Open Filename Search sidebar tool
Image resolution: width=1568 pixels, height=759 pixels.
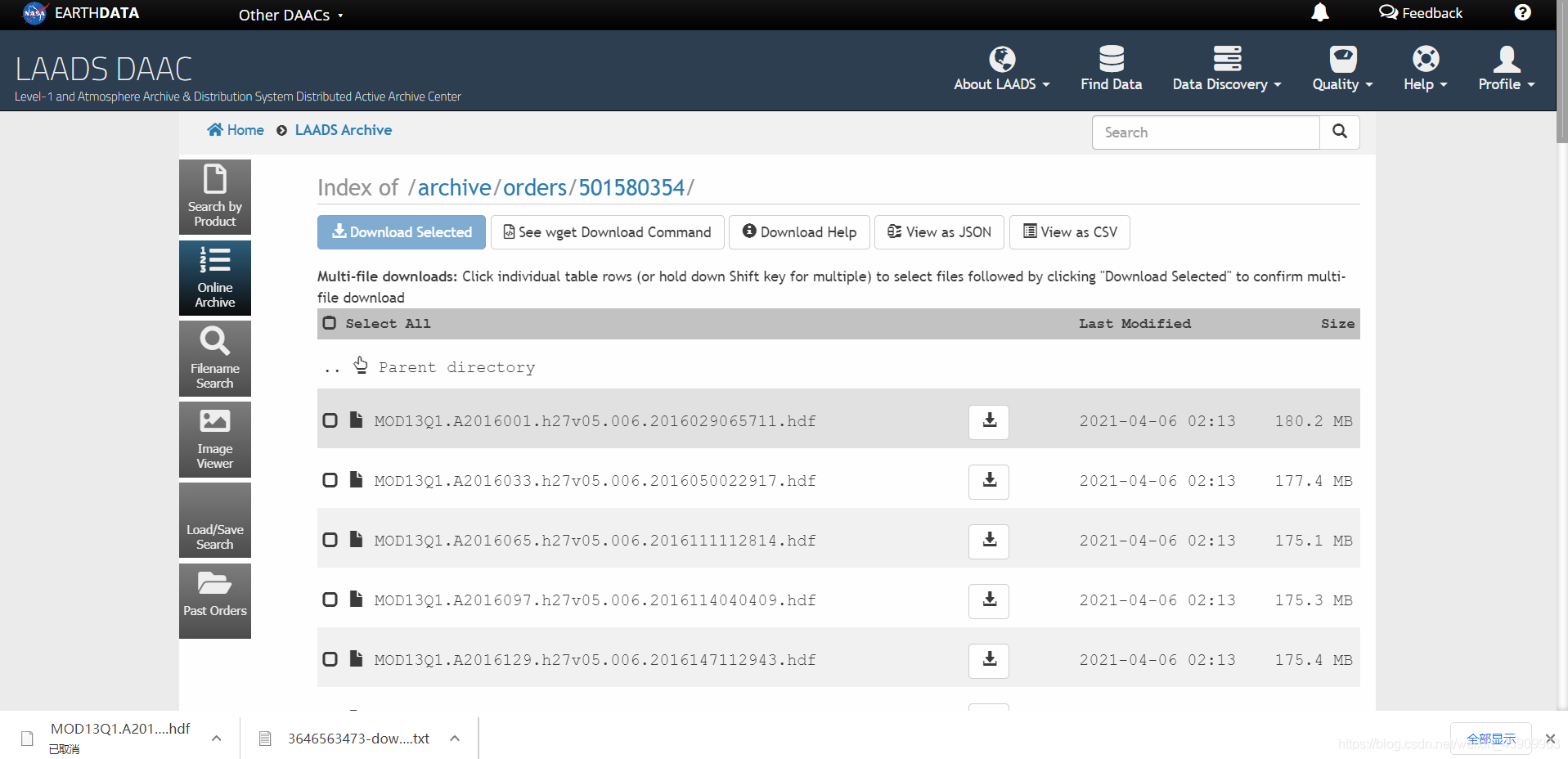[215, 358]
